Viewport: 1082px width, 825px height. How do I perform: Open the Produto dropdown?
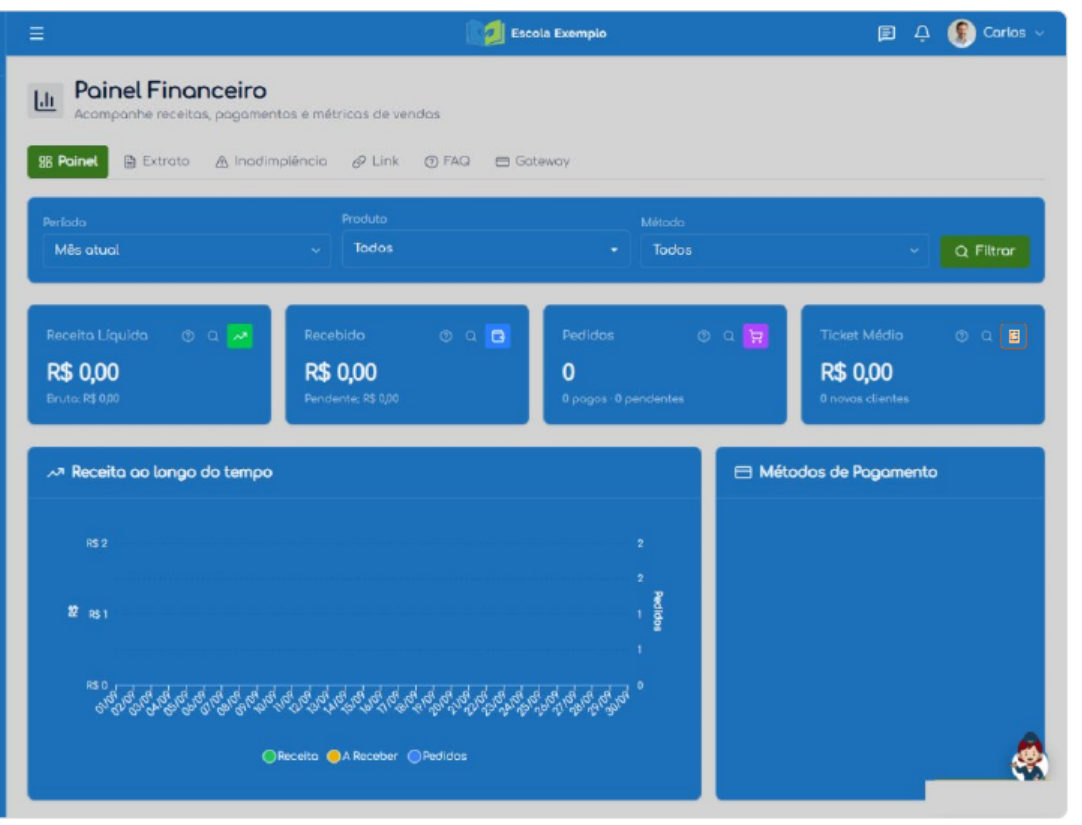(485, 248)
